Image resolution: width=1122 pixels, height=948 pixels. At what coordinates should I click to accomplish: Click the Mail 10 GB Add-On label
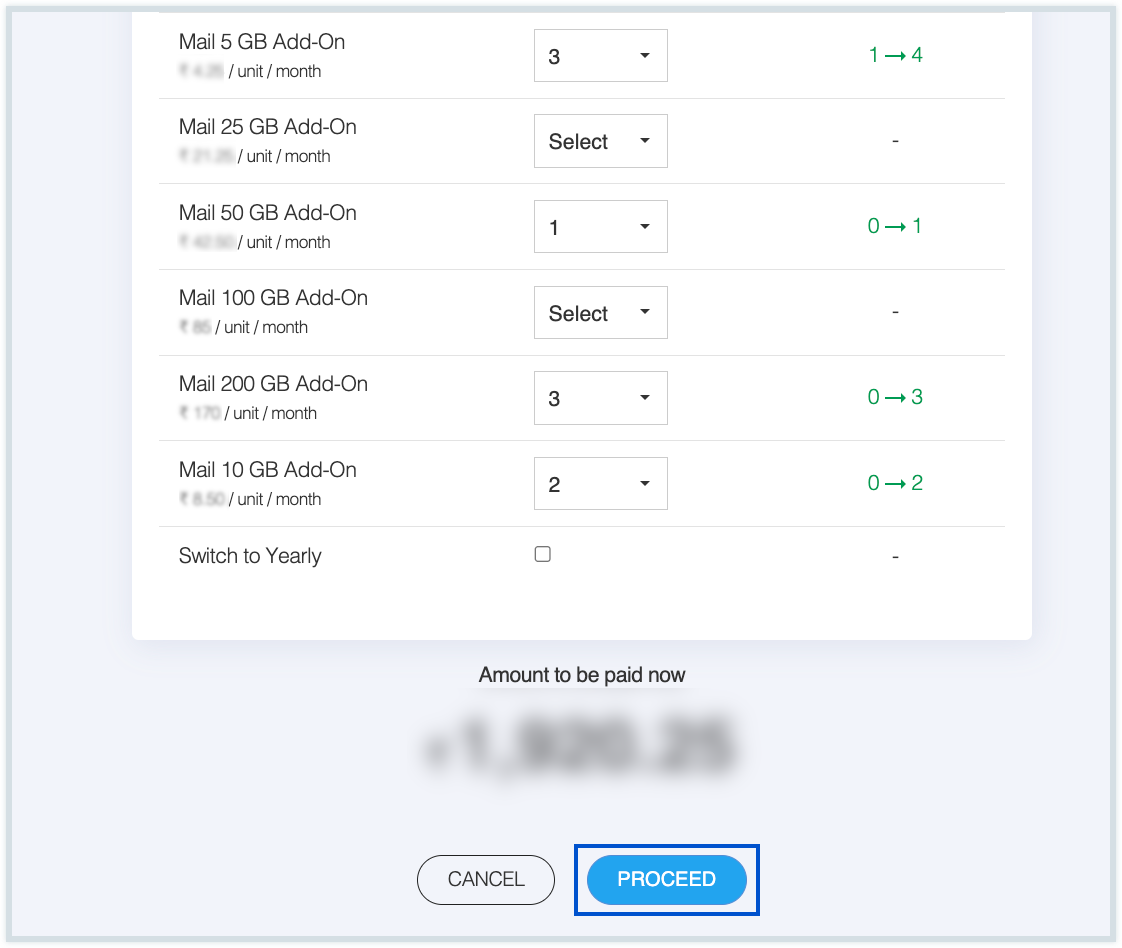pos(267,470)
